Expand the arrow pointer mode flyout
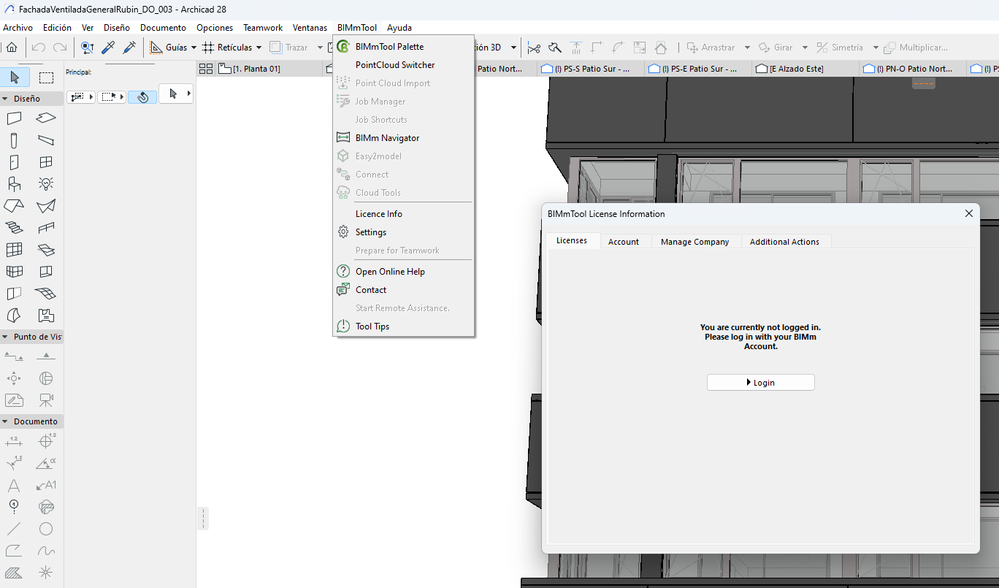 click(x=189, y=94)
